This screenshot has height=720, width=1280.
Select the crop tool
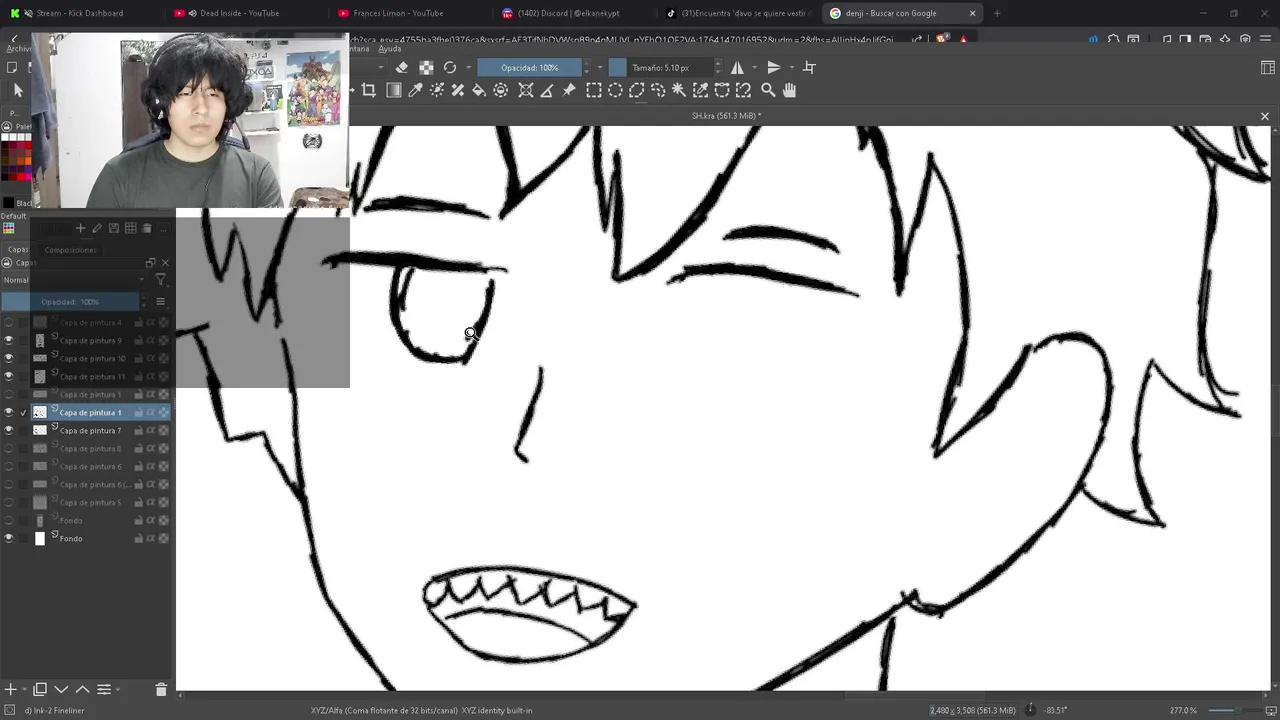coord(368,90)
